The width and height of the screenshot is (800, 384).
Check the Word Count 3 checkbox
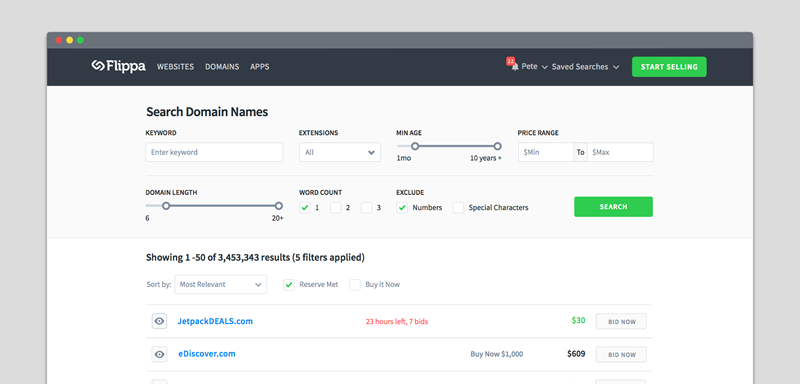[366, 208]
